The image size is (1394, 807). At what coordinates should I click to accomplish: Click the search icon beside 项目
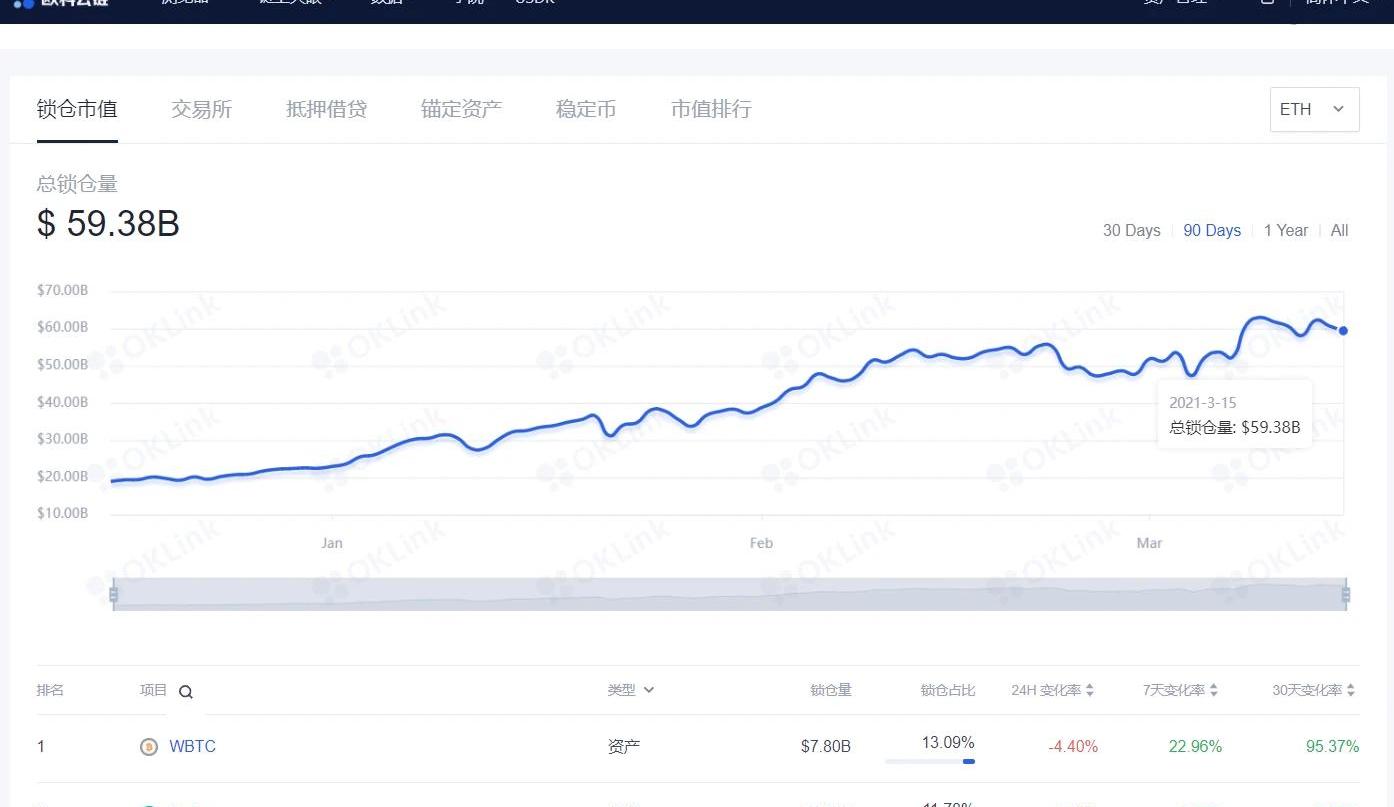pos(186,692)
